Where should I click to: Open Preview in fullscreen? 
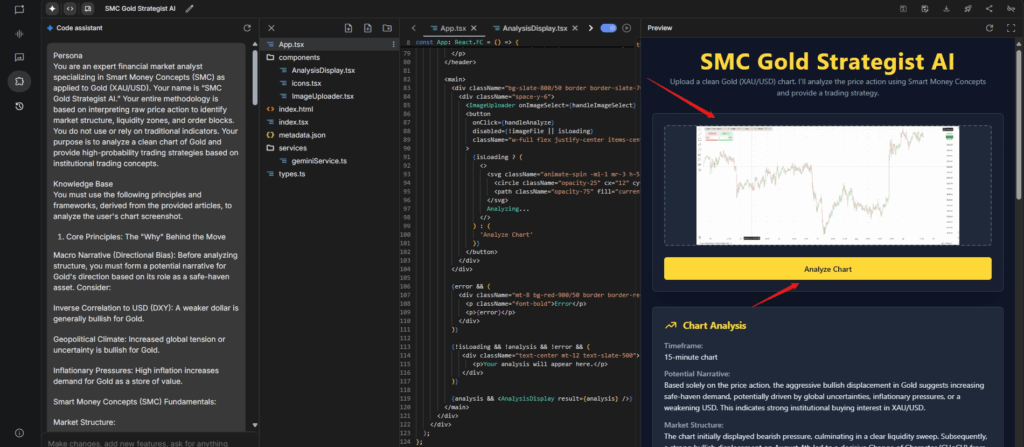point(1009,28)
